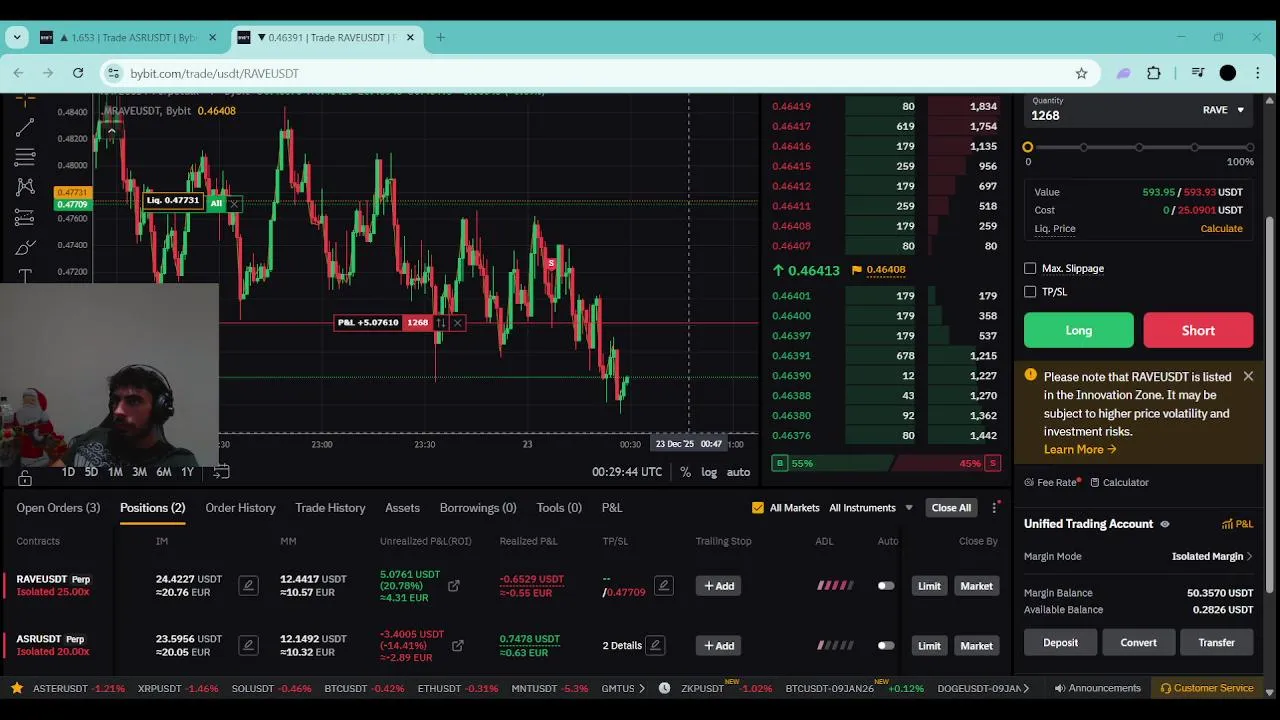Open chart timezone UTC selector
Image resolution: width=1280 pixels, height=720 pixels.
627,472
